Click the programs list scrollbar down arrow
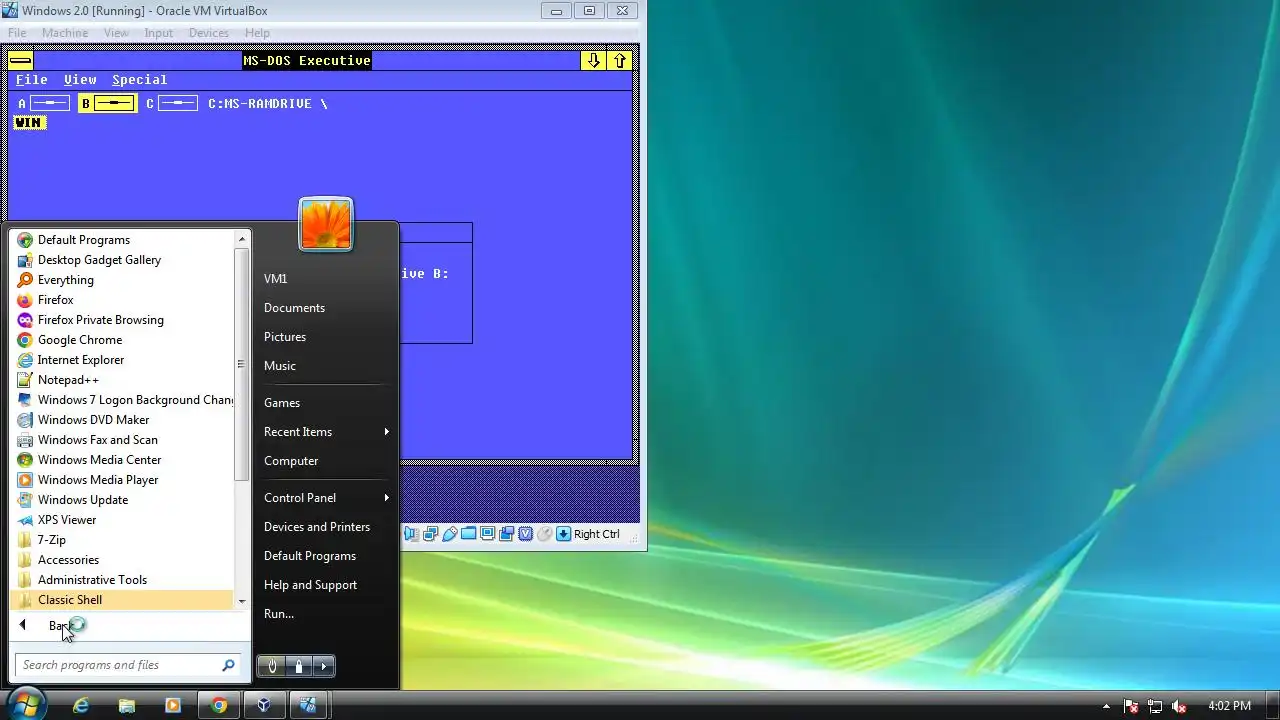Viewport: 1280px width, 720px height. pos(241,601)
